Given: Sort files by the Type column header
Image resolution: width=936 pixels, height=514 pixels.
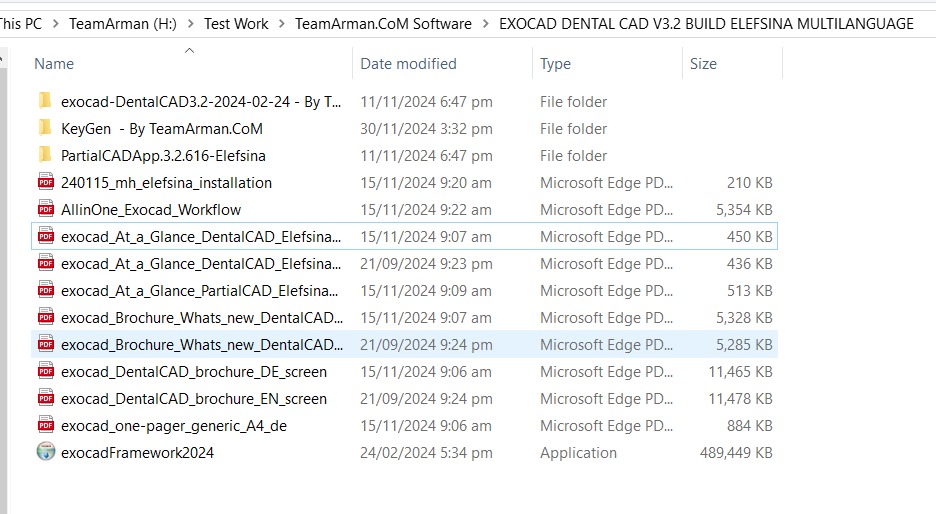Looking at the screenshot, I should click(555, 64).
